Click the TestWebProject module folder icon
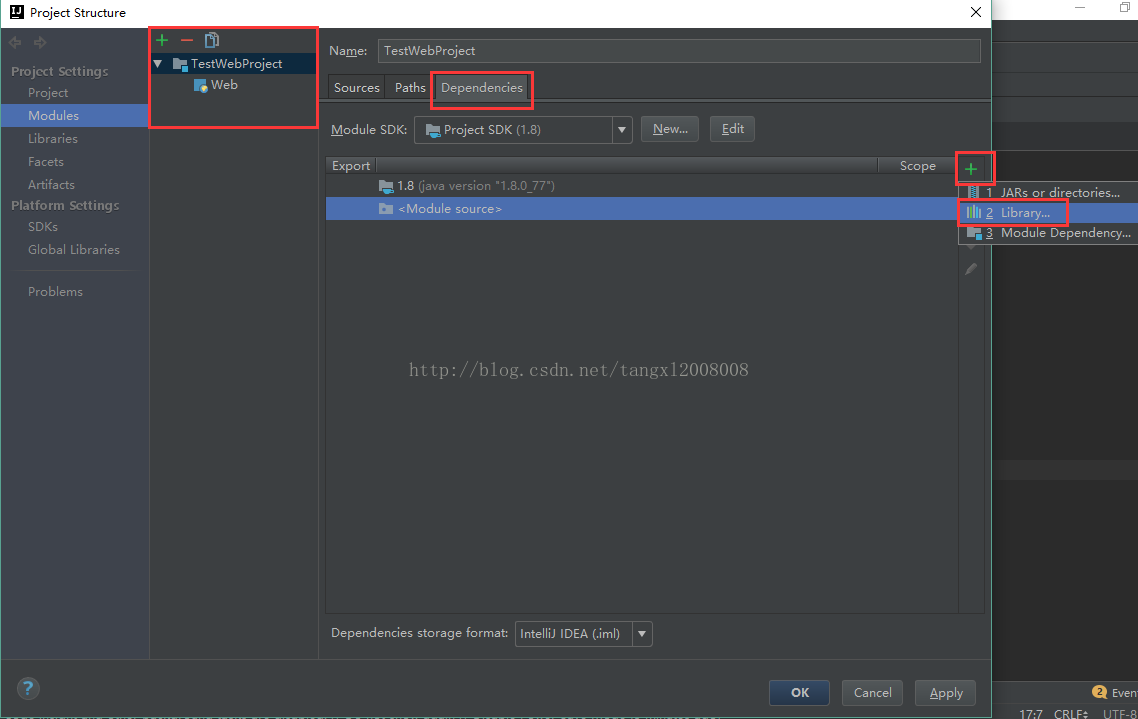 pyautogui.click(x=180, y=64)
